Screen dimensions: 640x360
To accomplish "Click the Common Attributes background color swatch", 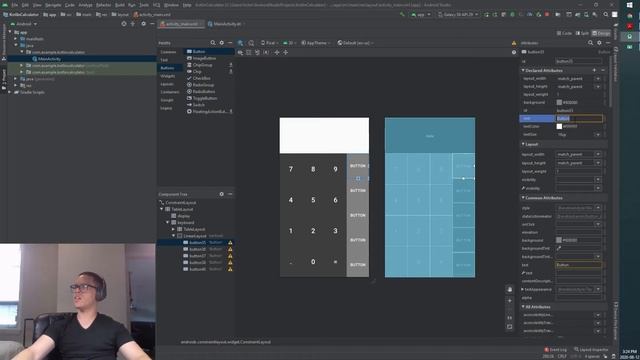I will (559, 240).
